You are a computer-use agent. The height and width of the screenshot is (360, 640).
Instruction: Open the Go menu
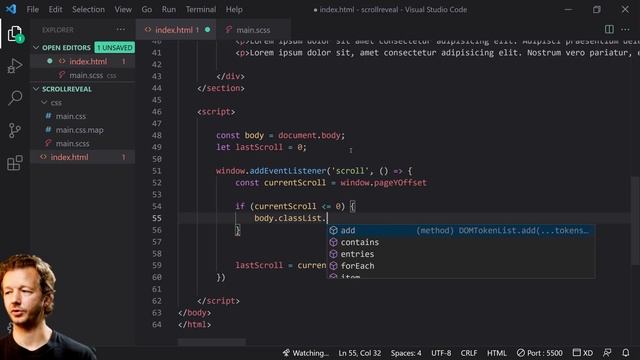point(147,9)
